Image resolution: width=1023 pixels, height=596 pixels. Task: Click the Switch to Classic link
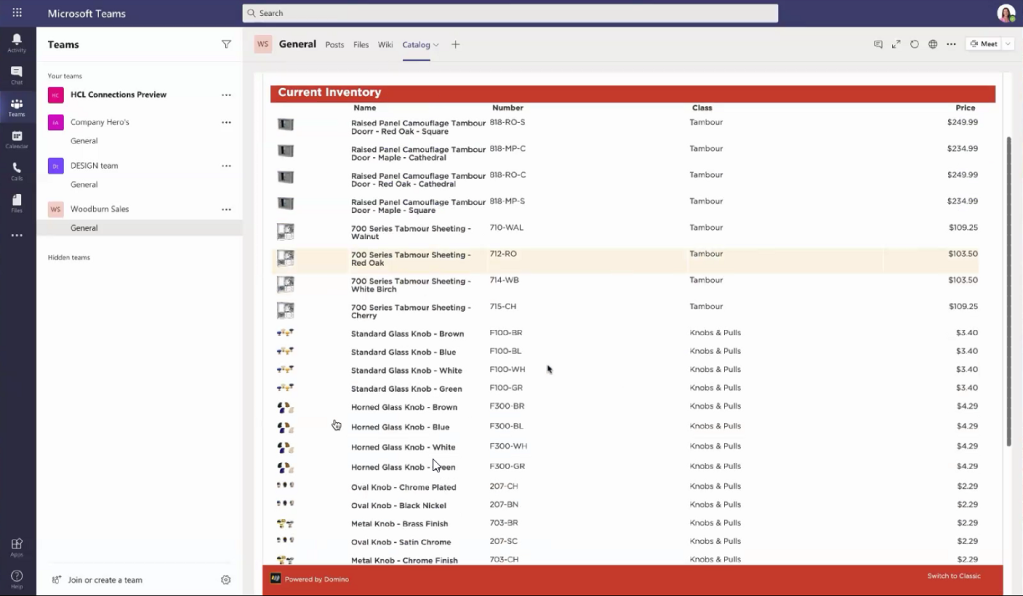(953, 576)
